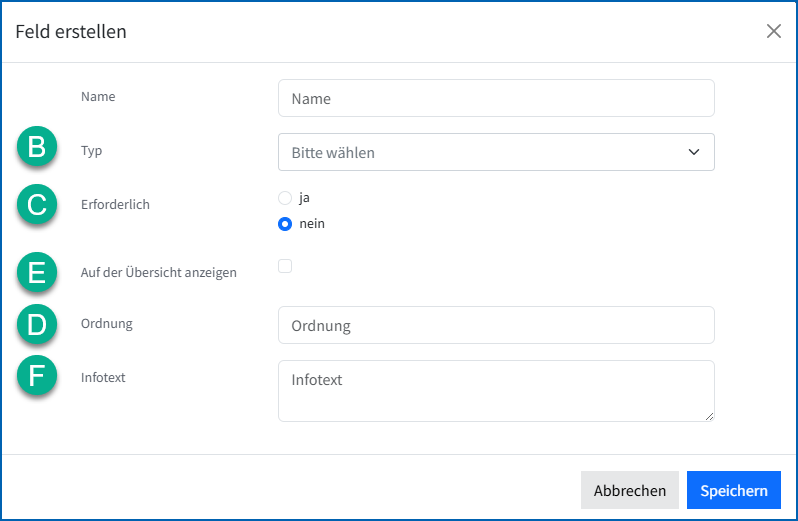The width and height of the screenshot is (798, 521).
Task: Close the Feld erstellen dialog
Action: 773,31
